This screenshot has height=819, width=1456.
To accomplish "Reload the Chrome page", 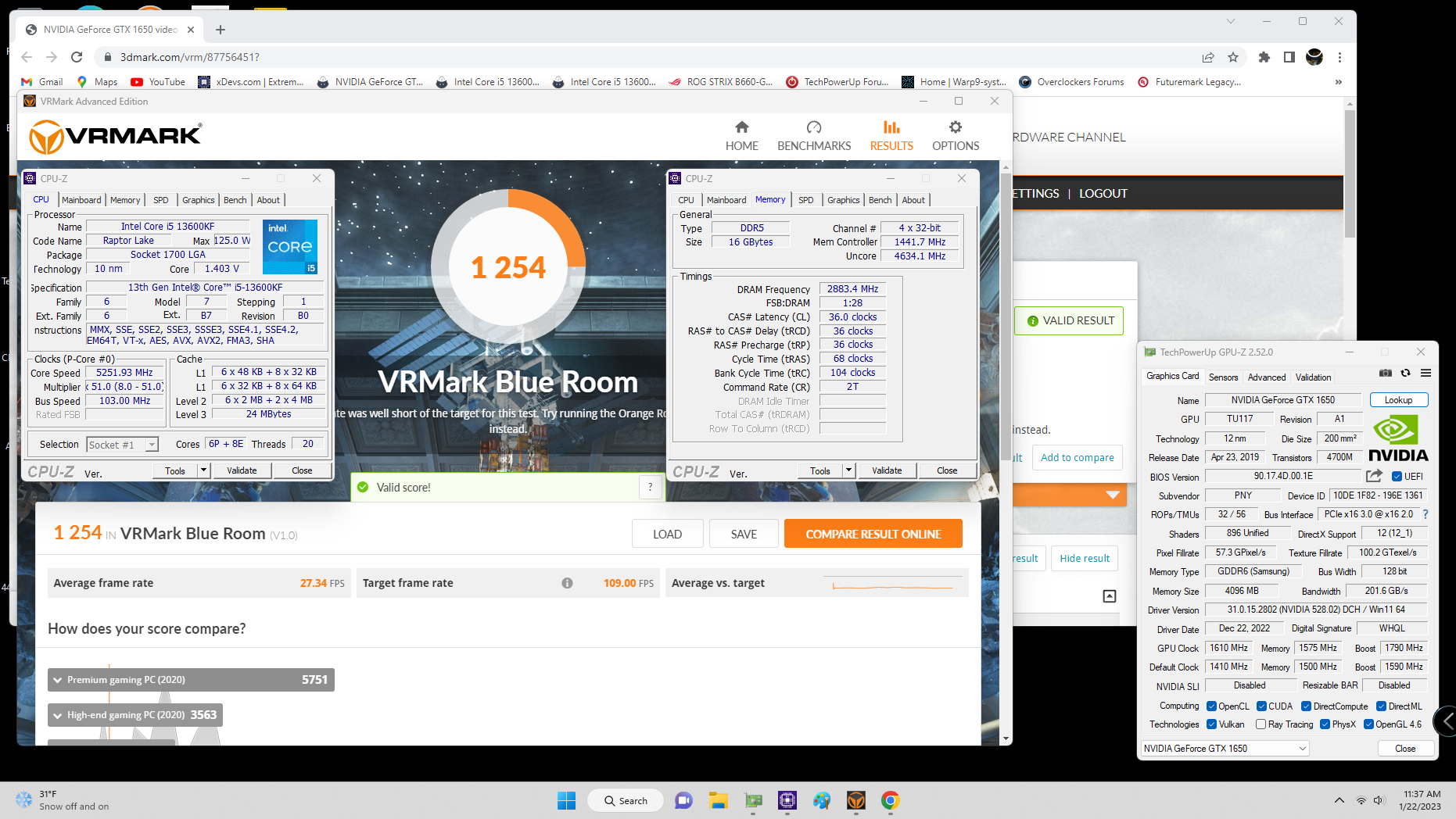I will point(77,57).
